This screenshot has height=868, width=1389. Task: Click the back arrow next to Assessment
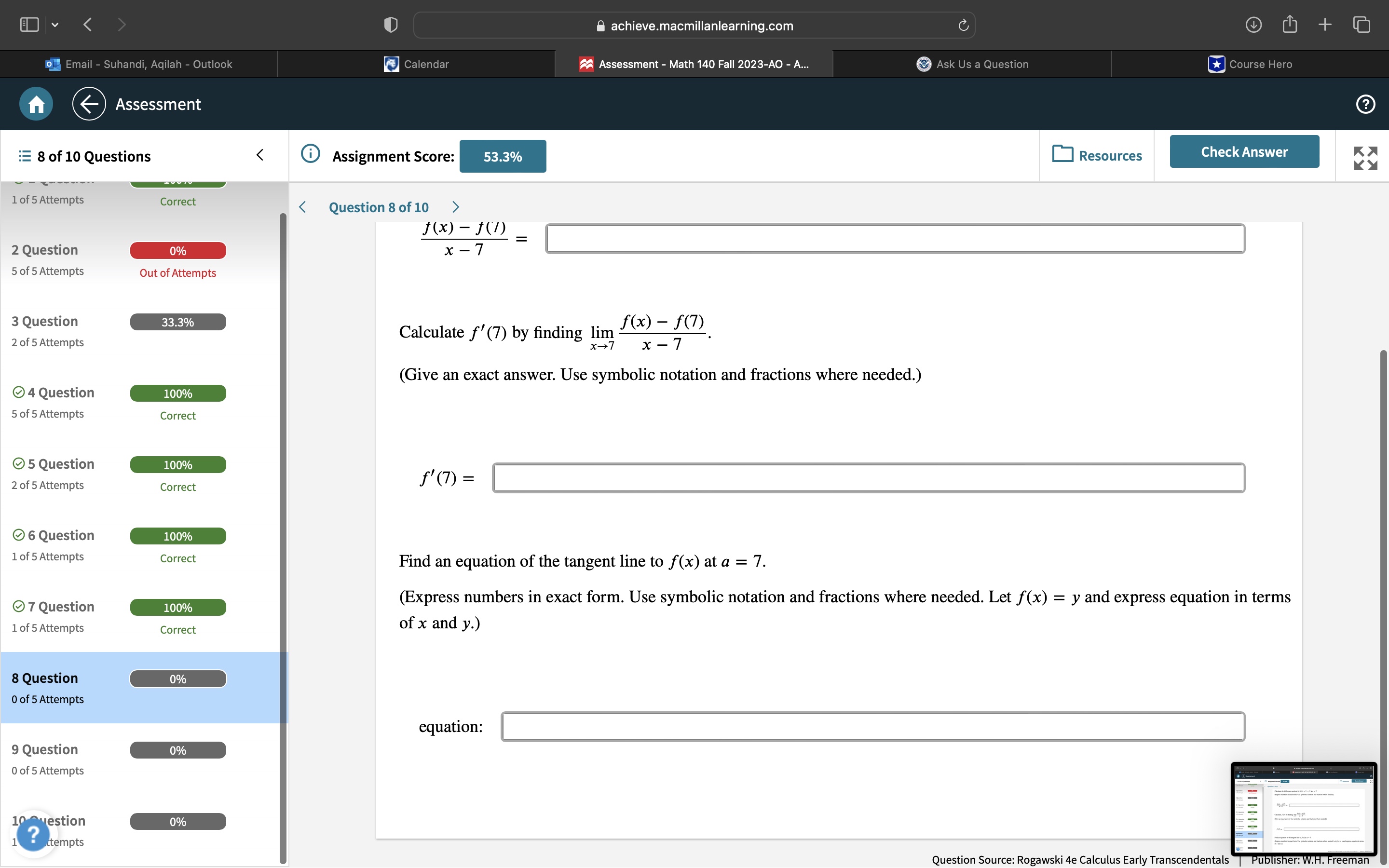click(x=89, y=104)
